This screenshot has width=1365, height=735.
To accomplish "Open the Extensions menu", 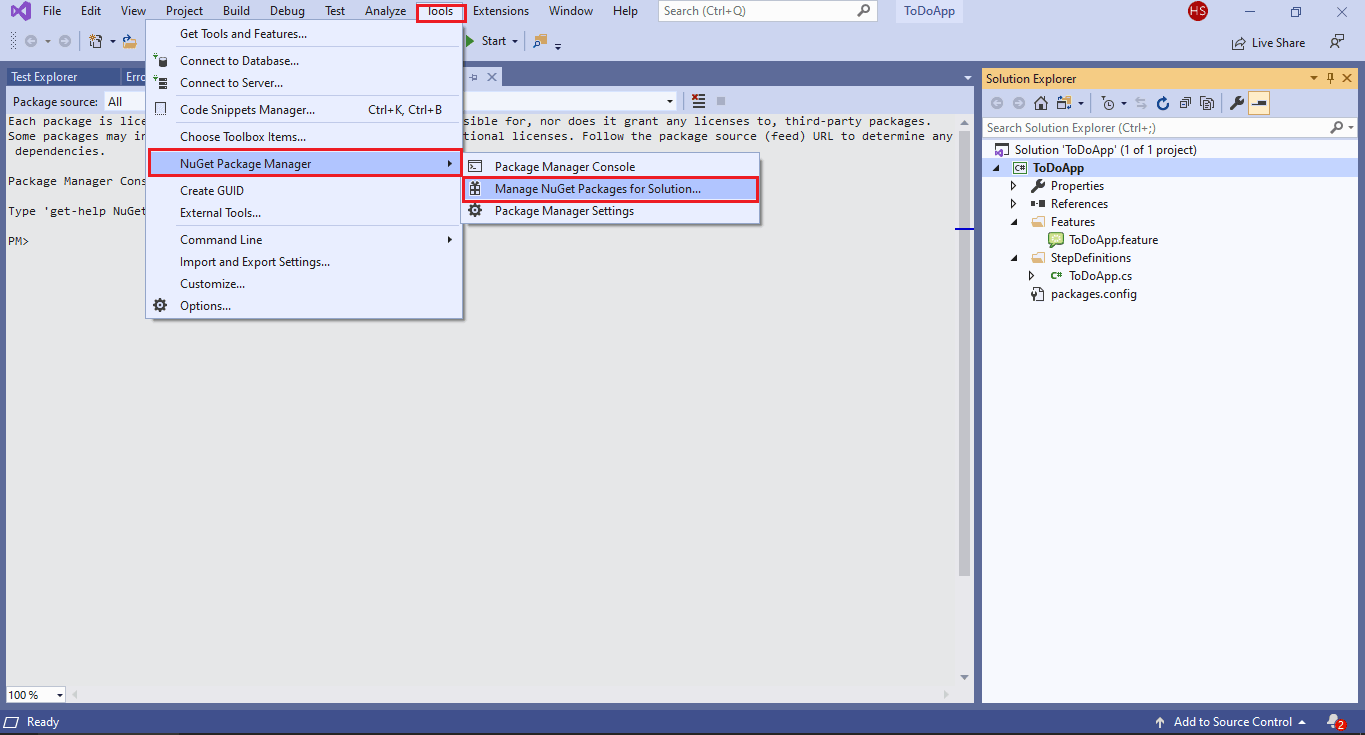I will tap(500, 11).
